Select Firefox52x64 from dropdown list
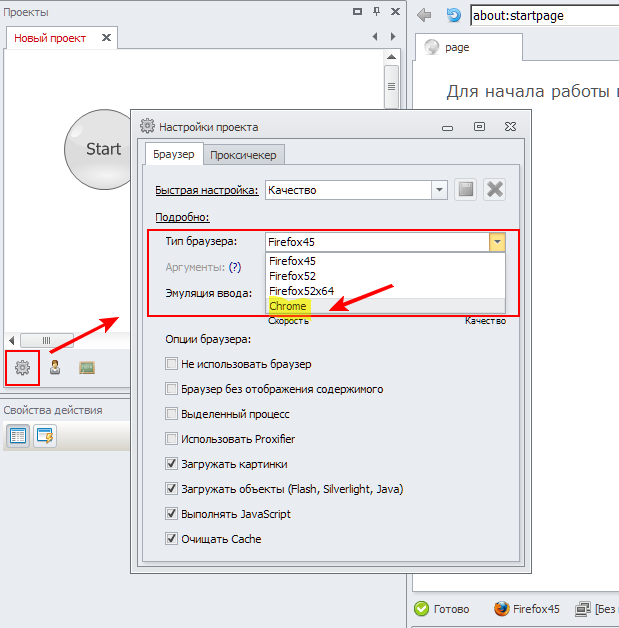This screenshot has height=628, width=619. point(385,291)
